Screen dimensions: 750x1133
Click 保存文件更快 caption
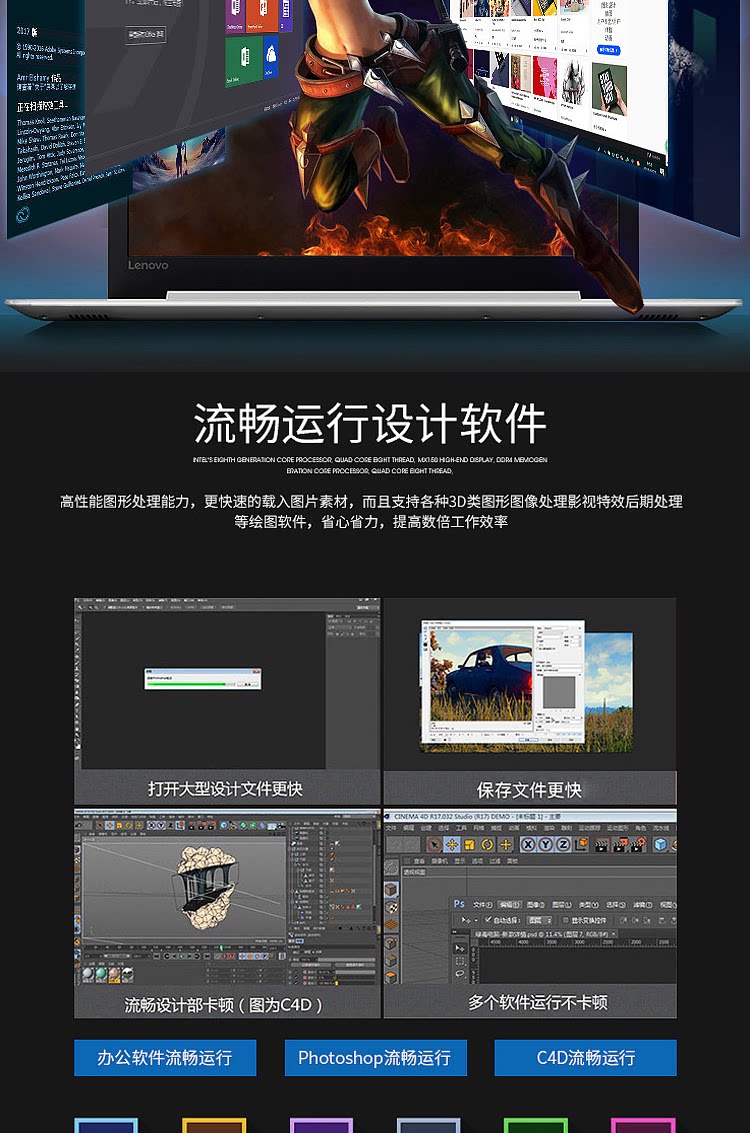point(529,790)
